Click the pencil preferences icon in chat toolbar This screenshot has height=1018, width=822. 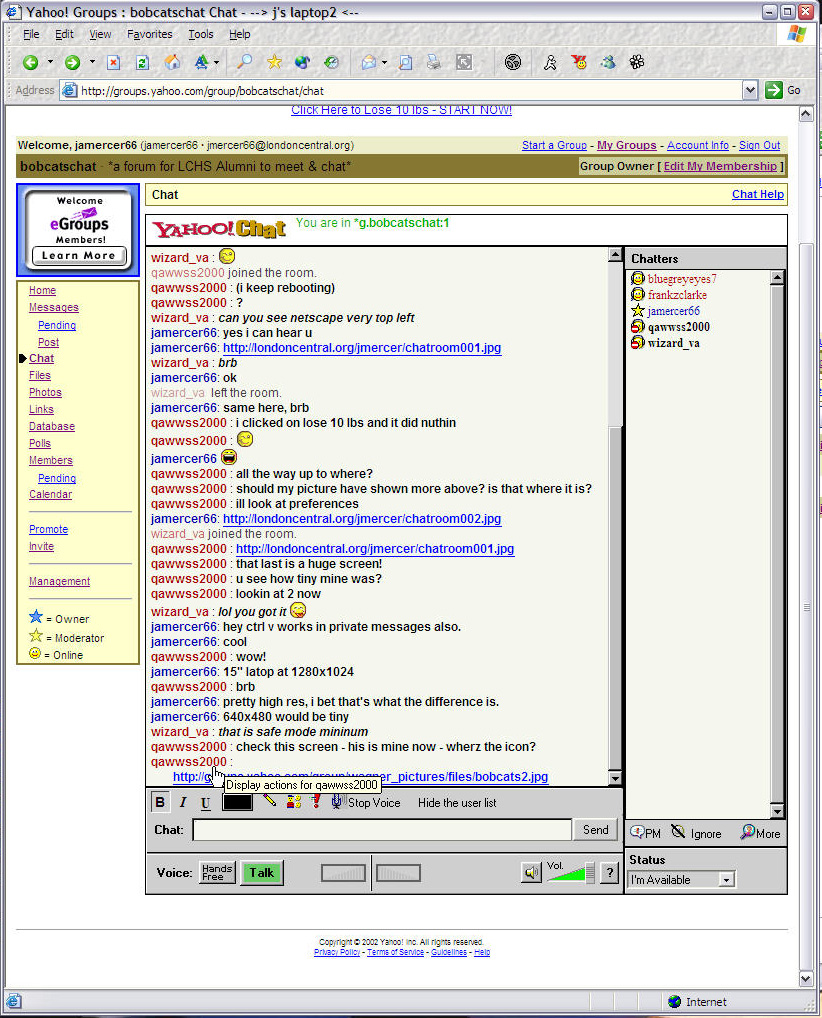(x=270, y=801)
